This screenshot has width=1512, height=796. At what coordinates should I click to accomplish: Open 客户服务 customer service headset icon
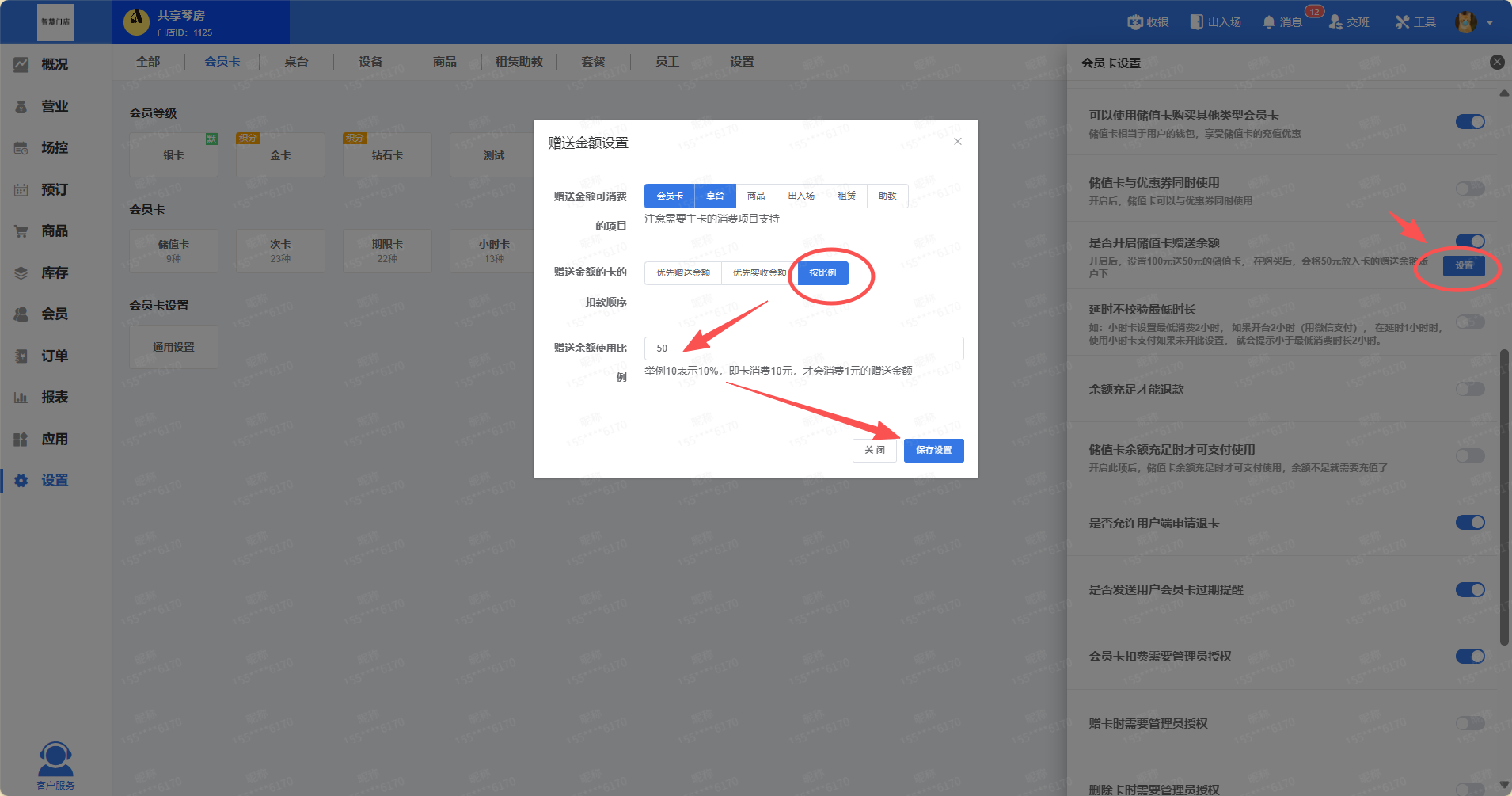tap(55, 760)
